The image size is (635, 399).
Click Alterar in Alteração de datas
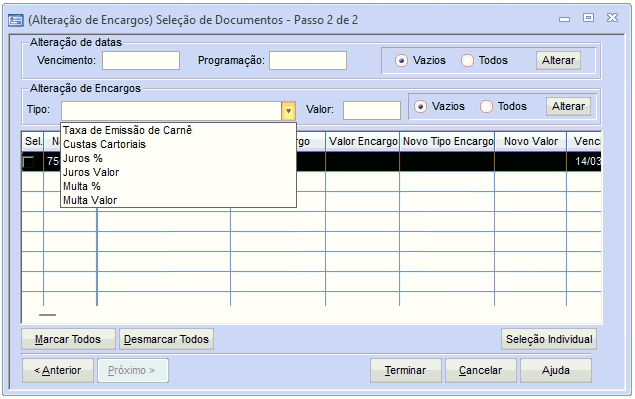click(x=558, y=60)
